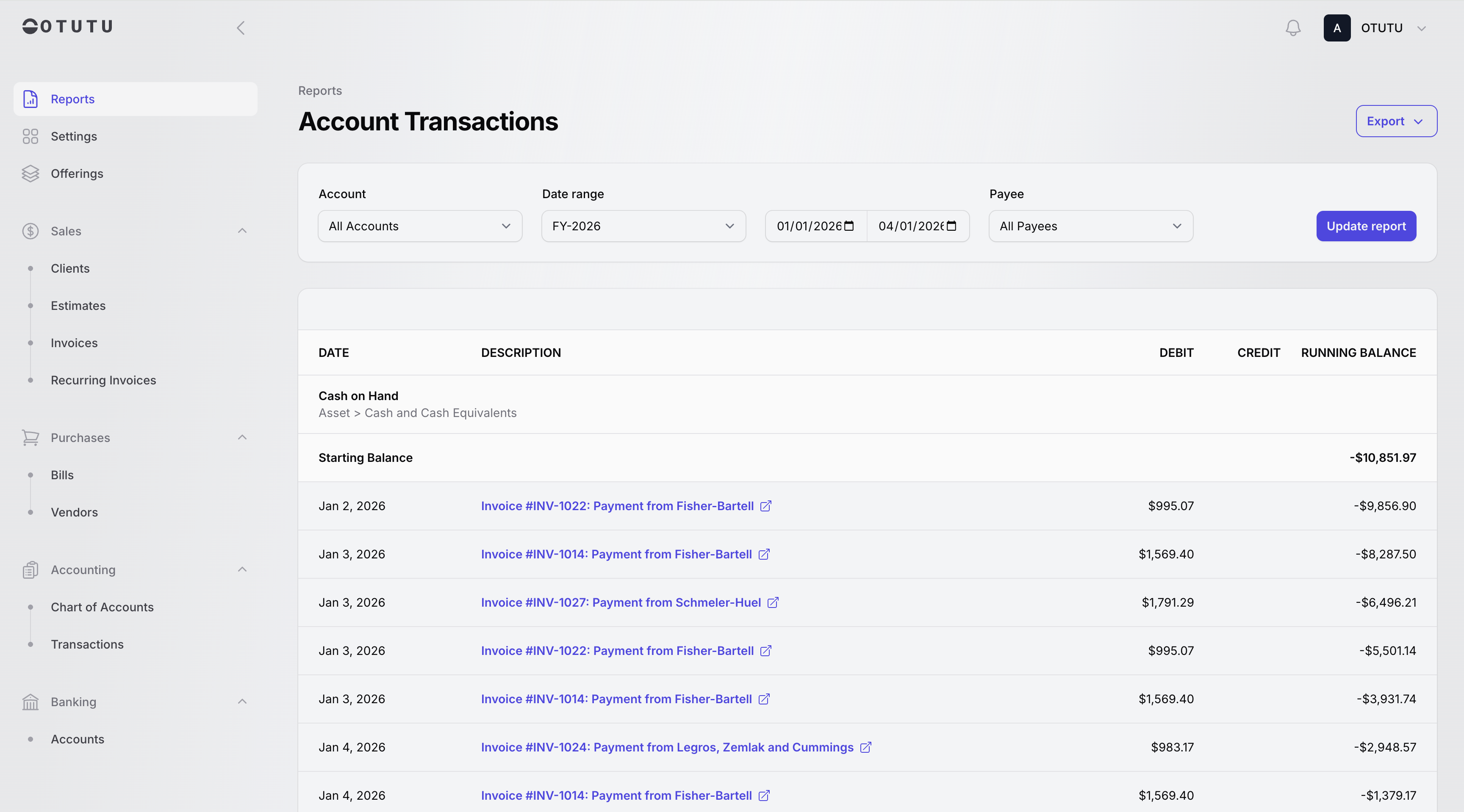Open the Export dropdown button
The width and height of the screenshot is (1464, 812).
pyautogui.click(x=1396, y=121)
